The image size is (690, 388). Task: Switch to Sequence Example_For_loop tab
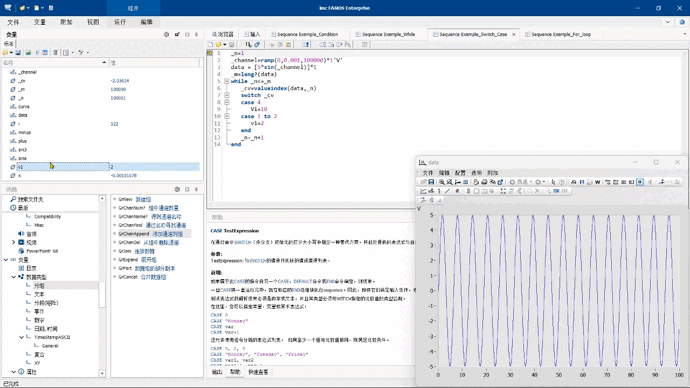point(561,34)
